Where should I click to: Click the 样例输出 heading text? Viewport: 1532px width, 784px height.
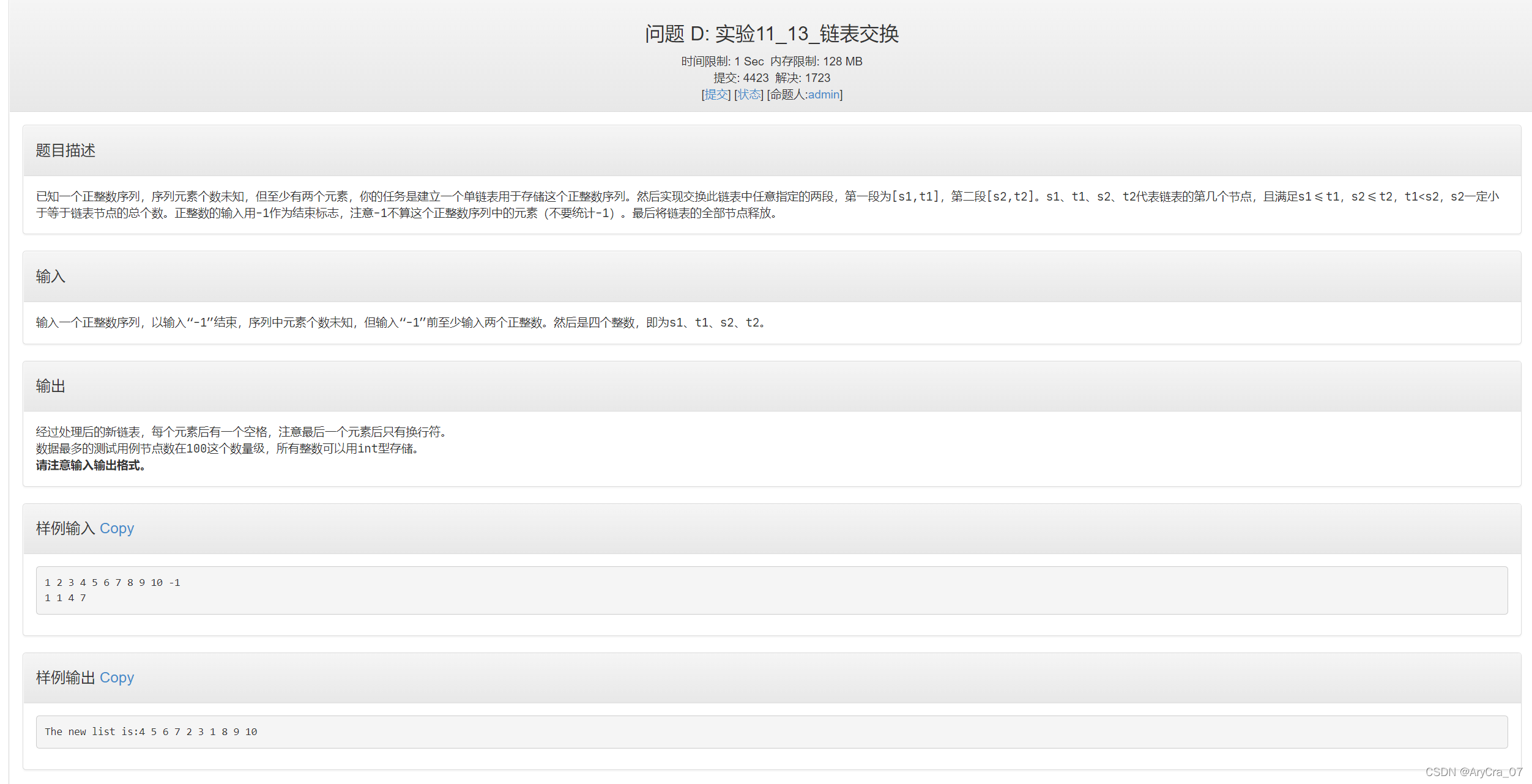coord(65,678)
